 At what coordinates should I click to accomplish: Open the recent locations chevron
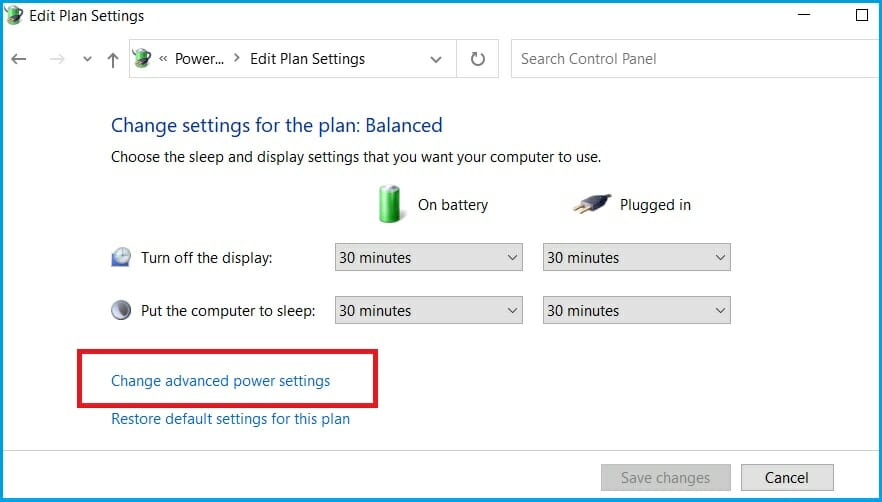pyautogui.click(x=87, y=59)
